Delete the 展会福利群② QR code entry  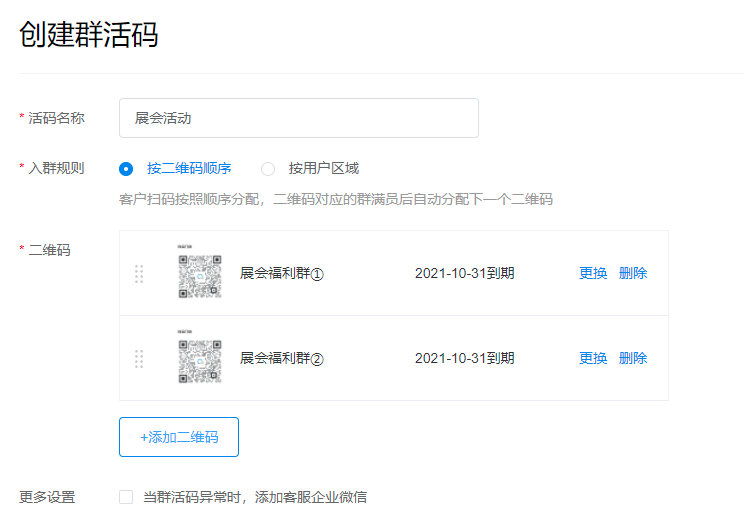(633, 358)
